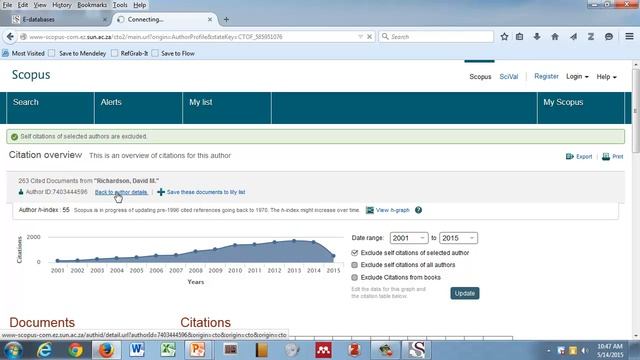Click the plus icon for saving documents
Image resolution: width=640 pixels, height=360 pixels.
click(161, 192)
